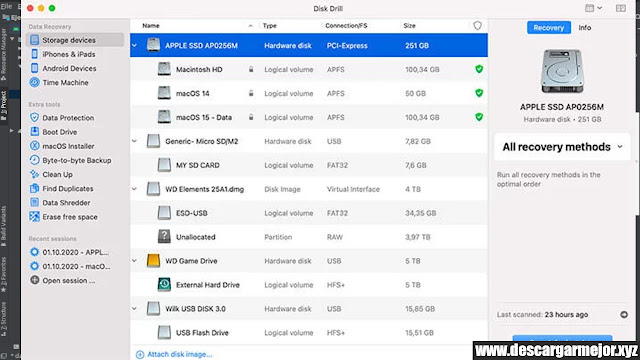Click macOS 14 lock icon
640x360 pixels.
[251, 93]
